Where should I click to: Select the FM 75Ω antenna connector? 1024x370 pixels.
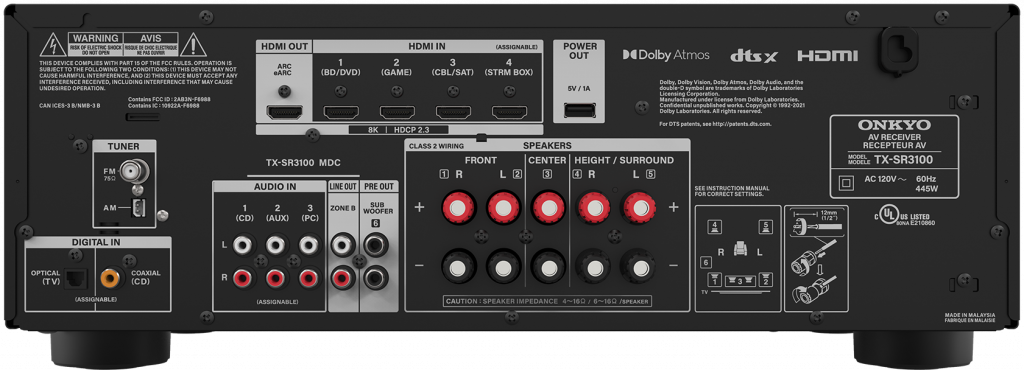pyautogui.click(x=133, y=171)
